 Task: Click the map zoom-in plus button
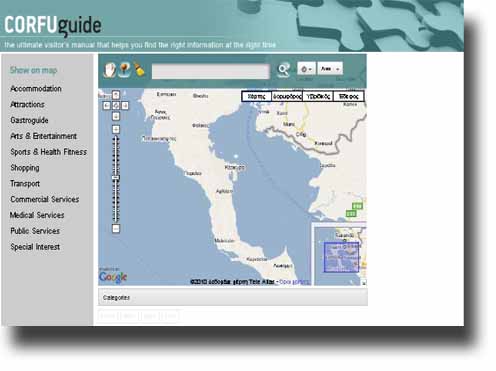116,129
